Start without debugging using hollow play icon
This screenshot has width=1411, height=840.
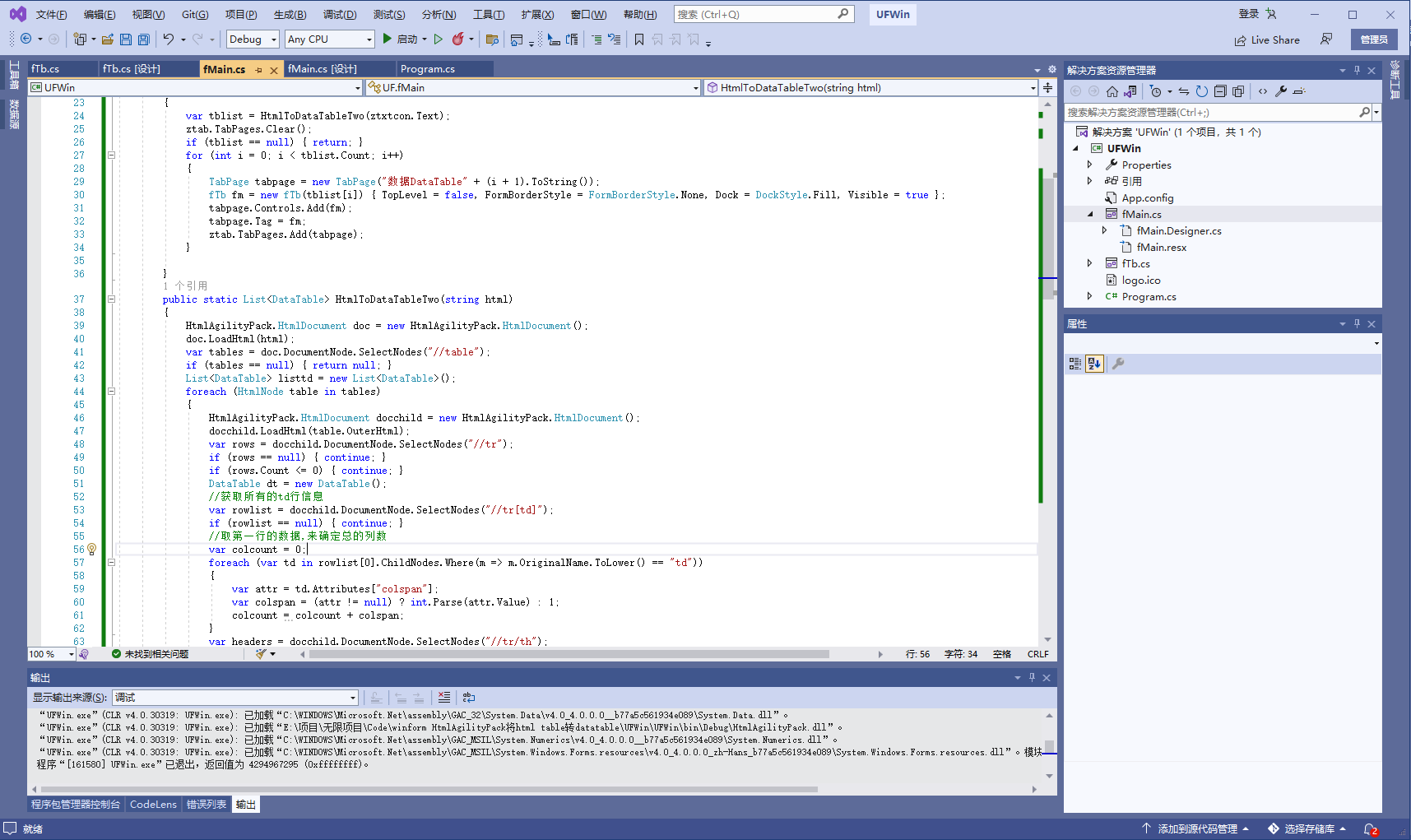click(439, 39)
